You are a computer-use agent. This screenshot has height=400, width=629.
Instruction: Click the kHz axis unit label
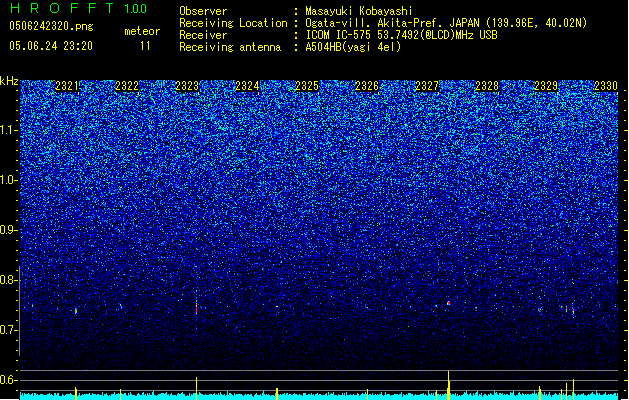click(9, 81)
